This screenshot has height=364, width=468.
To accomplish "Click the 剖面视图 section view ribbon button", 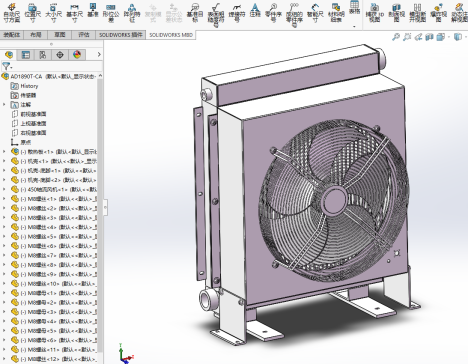I will pyautogui.click(x=396, y=12).
